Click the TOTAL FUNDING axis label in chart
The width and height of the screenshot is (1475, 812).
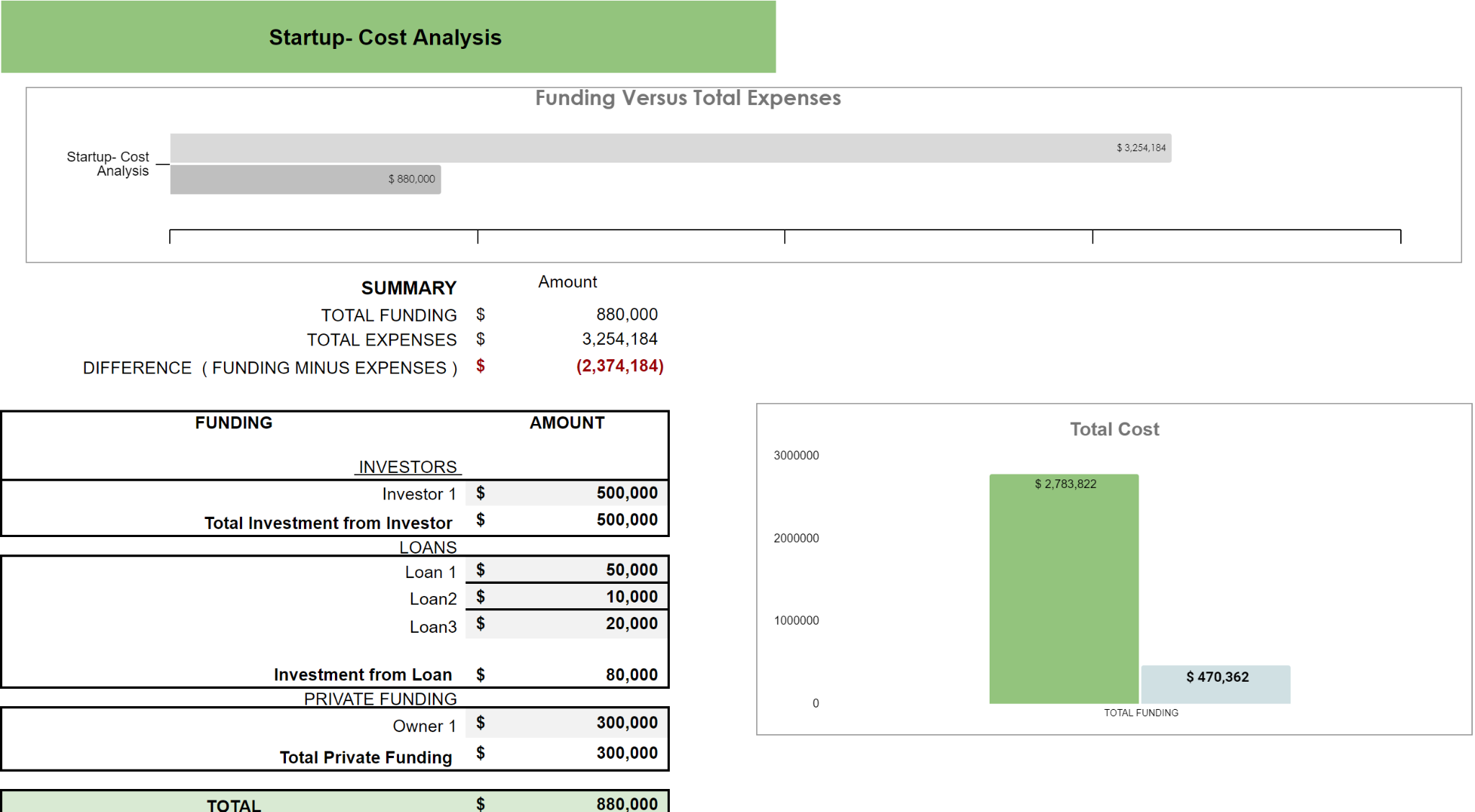pyautogui.click(x=1141, y=713)
